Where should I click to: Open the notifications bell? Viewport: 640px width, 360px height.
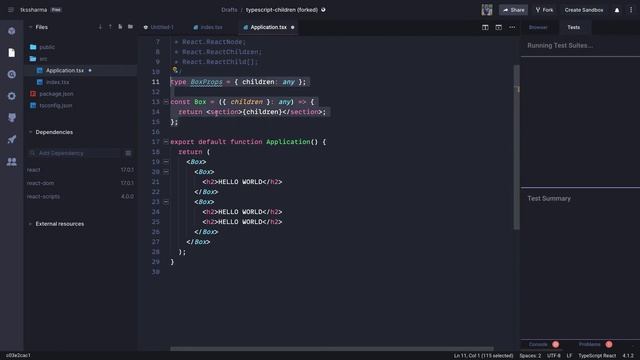(x=617, y=10)
